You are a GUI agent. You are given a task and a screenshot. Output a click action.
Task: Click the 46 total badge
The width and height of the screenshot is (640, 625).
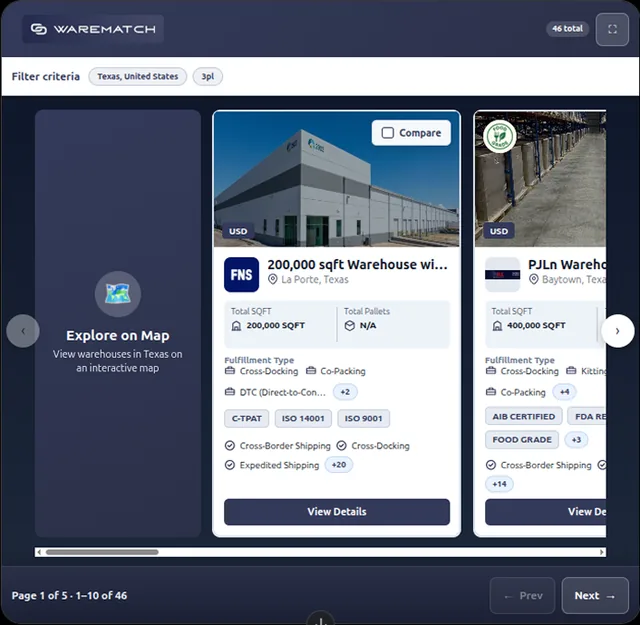click(567, 29)
